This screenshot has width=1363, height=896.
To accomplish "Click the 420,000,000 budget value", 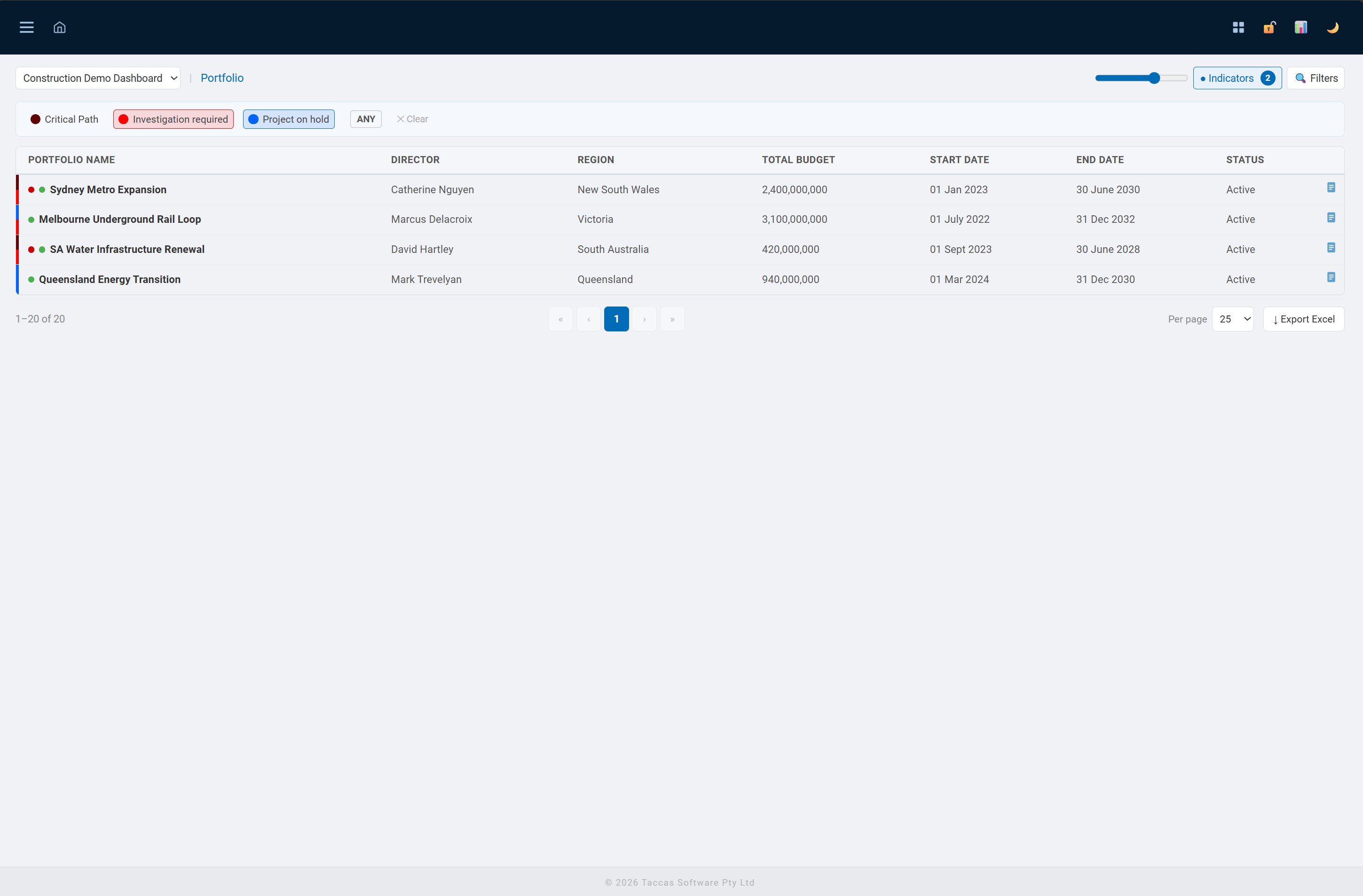I will point(790,250).
